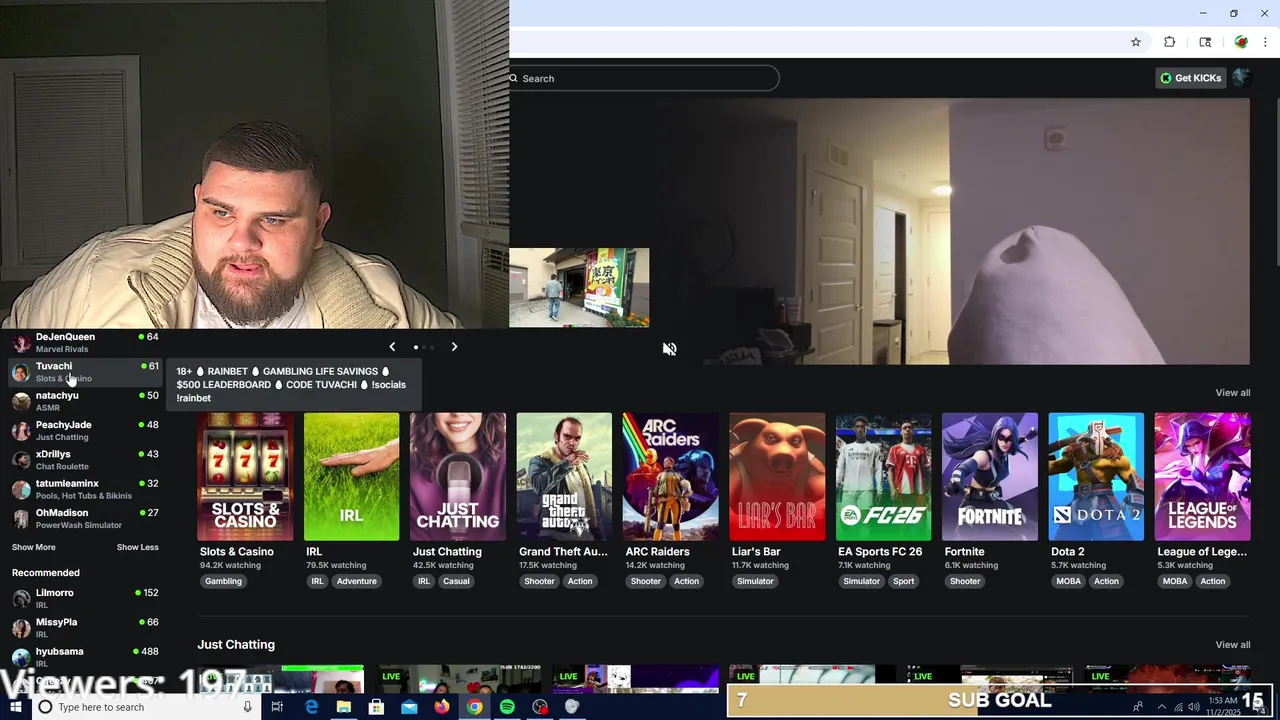This screenshot has height=720, width=1280.
Task: Go to next featured stream
Action: (x=454, y=347)
